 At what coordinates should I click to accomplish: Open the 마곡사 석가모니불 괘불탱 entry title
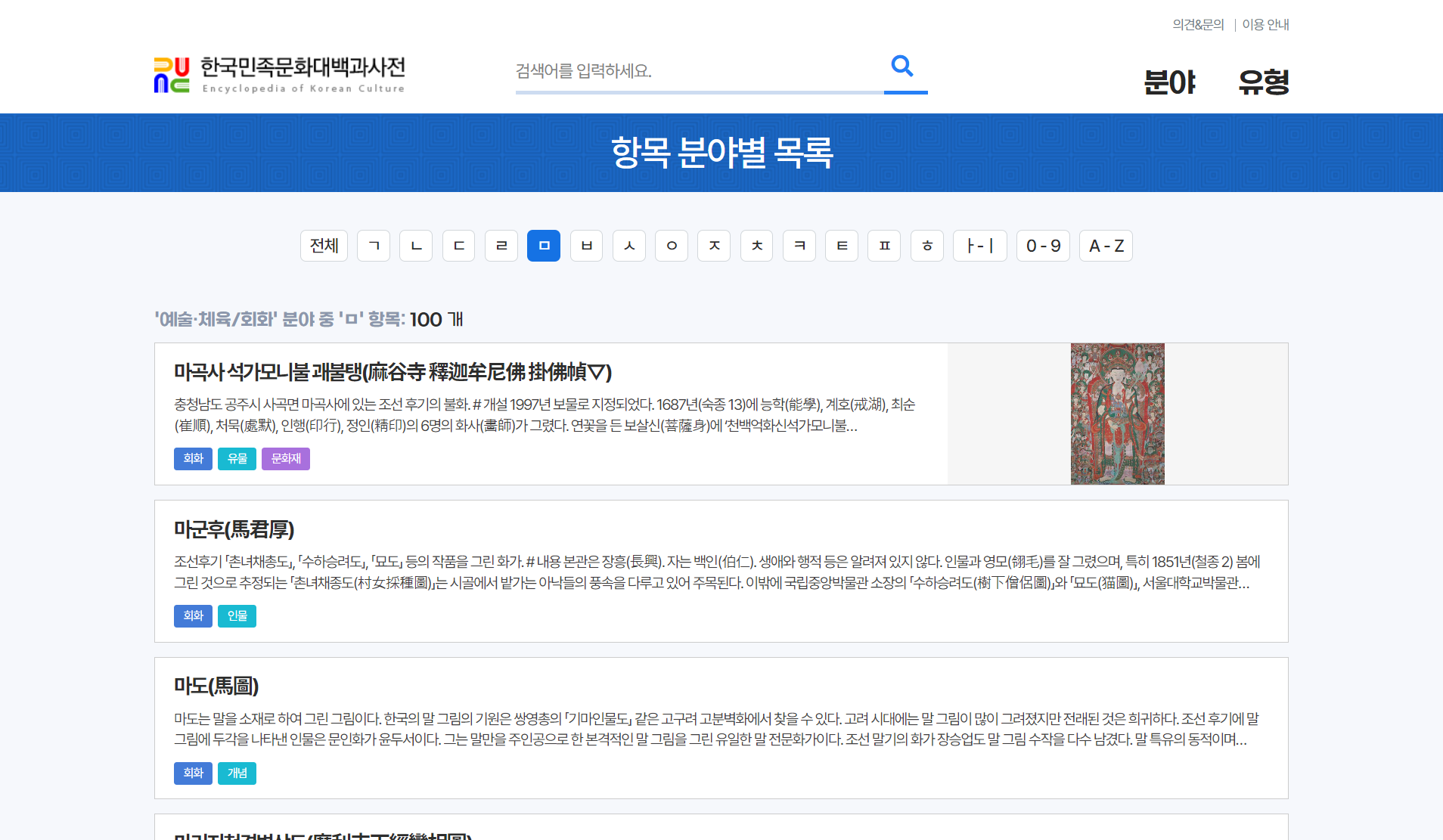(393, 372)
